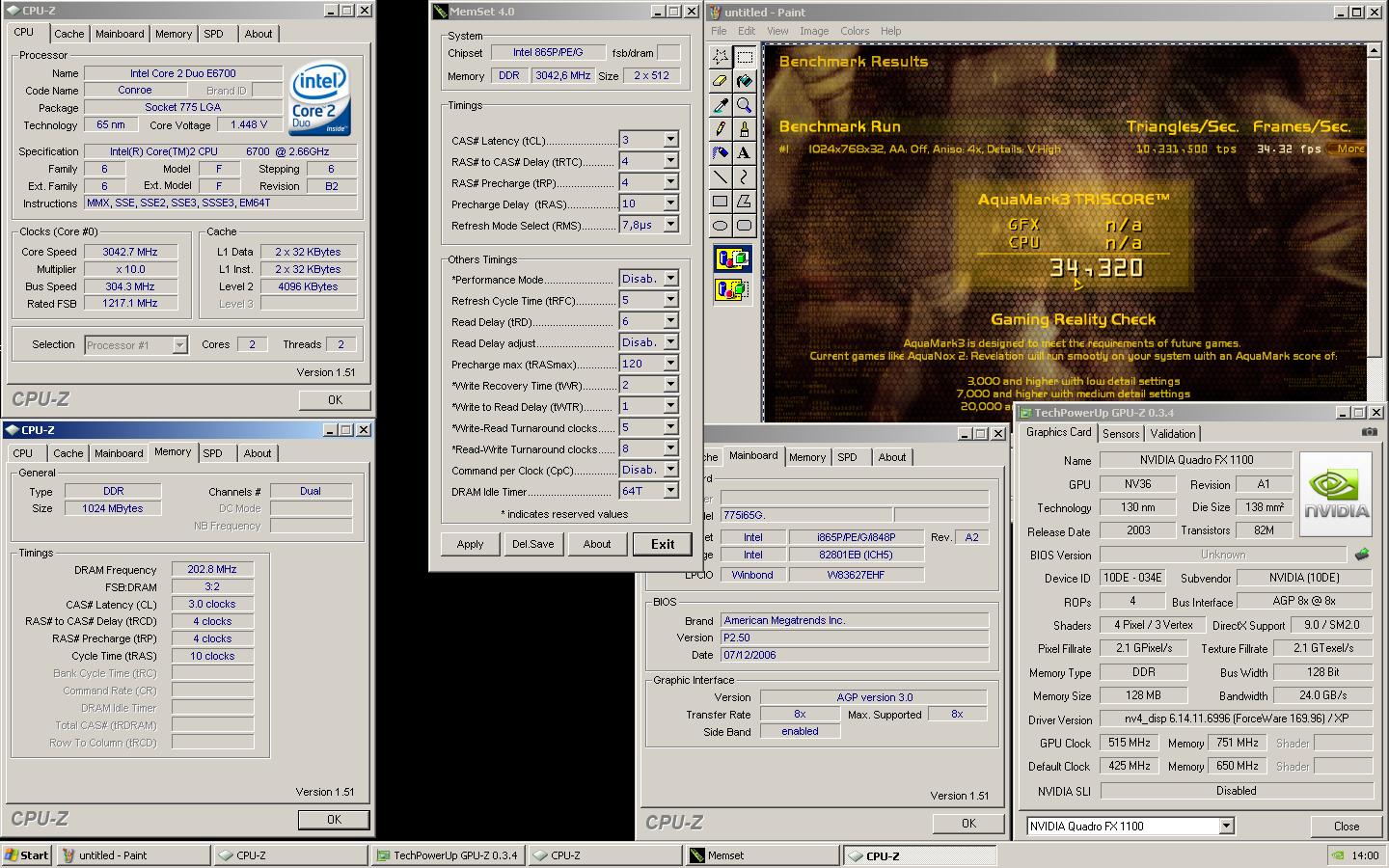This screenshot has width=1389, height=868.
Task: Open the Mainboard tab in top-left CPU-Z
Action: 120,34
